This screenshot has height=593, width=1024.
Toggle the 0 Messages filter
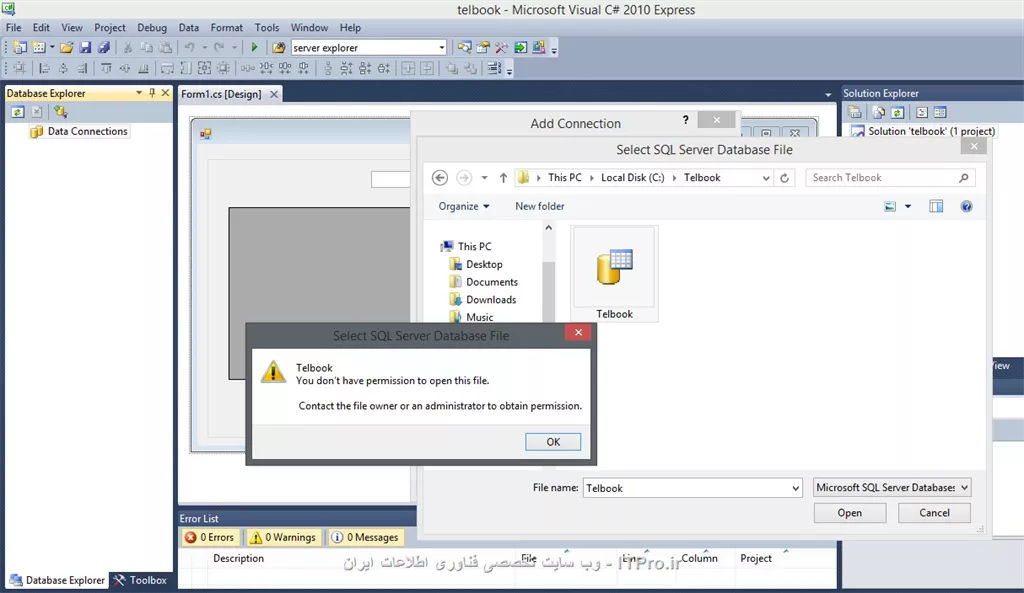point(365,537)
